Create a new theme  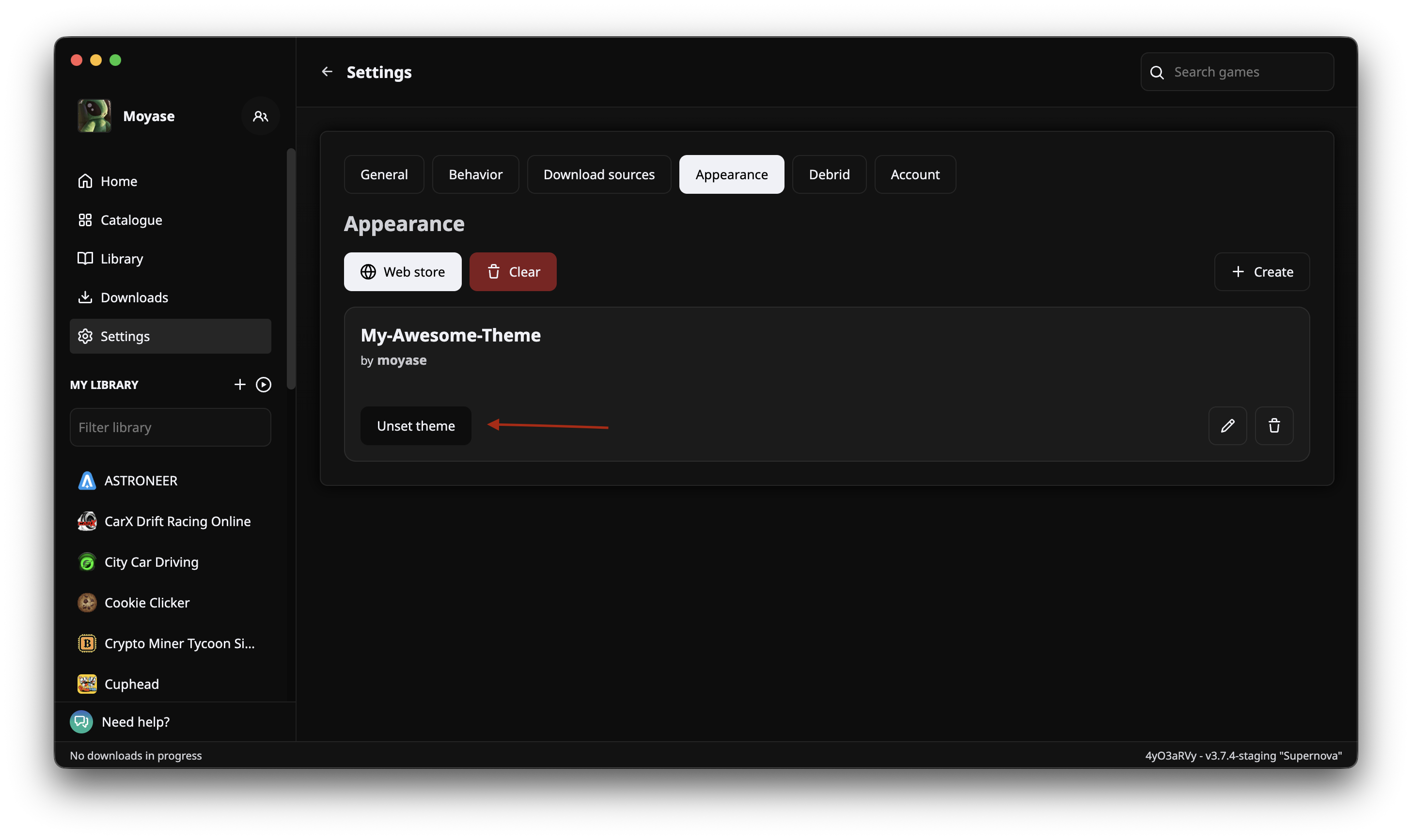1262,272
